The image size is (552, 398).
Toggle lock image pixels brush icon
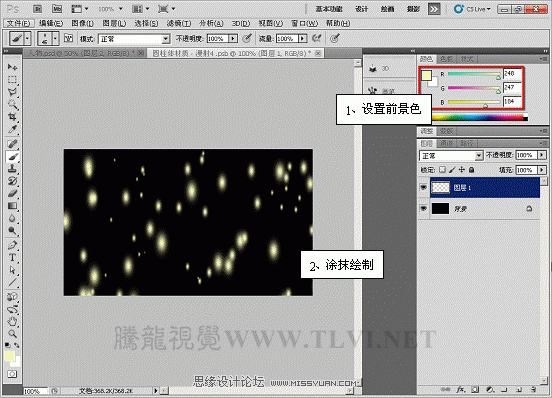tap(452, 170)
